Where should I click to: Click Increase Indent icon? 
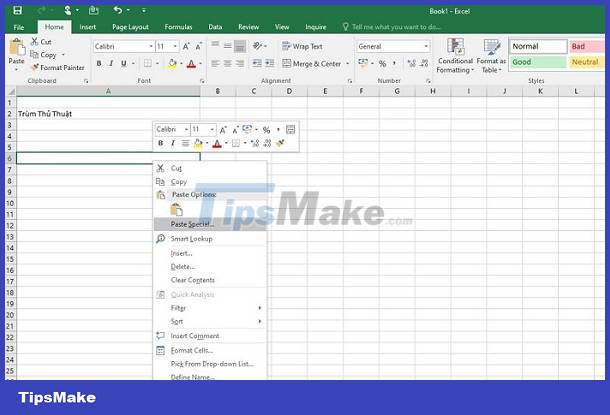(270, 63)
